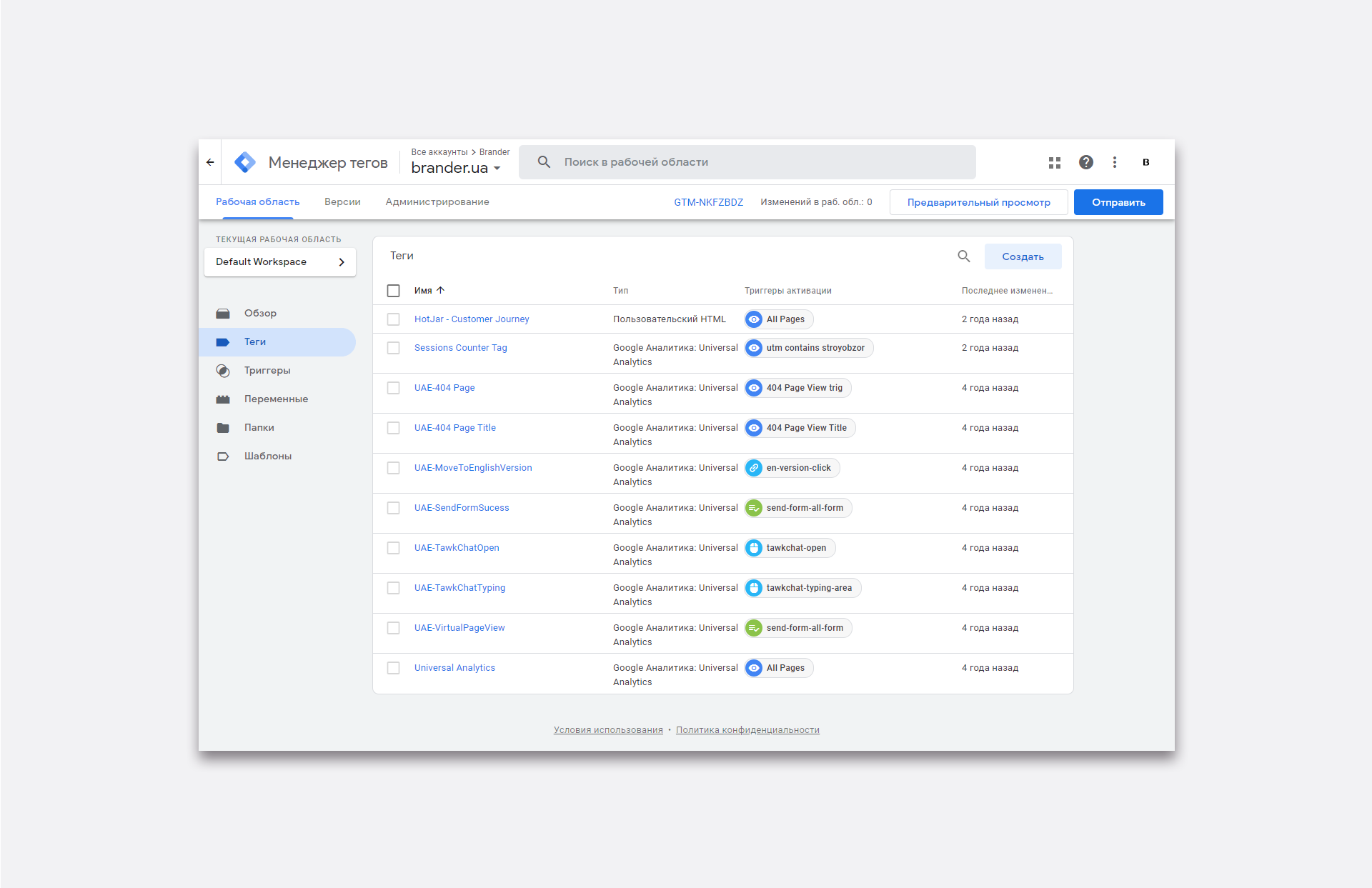Open the three-dot more options menu
This screenshot has height=888, width=1372.
[x=1114, y=162]
